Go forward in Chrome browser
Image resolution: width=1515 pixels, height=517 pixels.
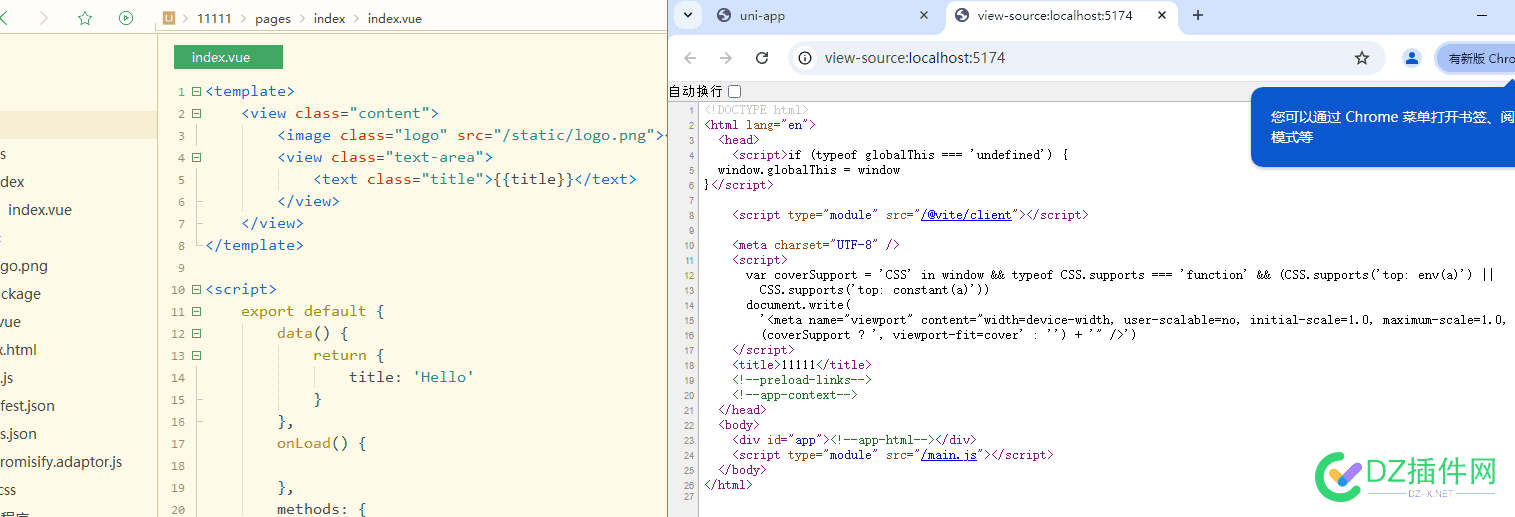(x=726, y=58)
